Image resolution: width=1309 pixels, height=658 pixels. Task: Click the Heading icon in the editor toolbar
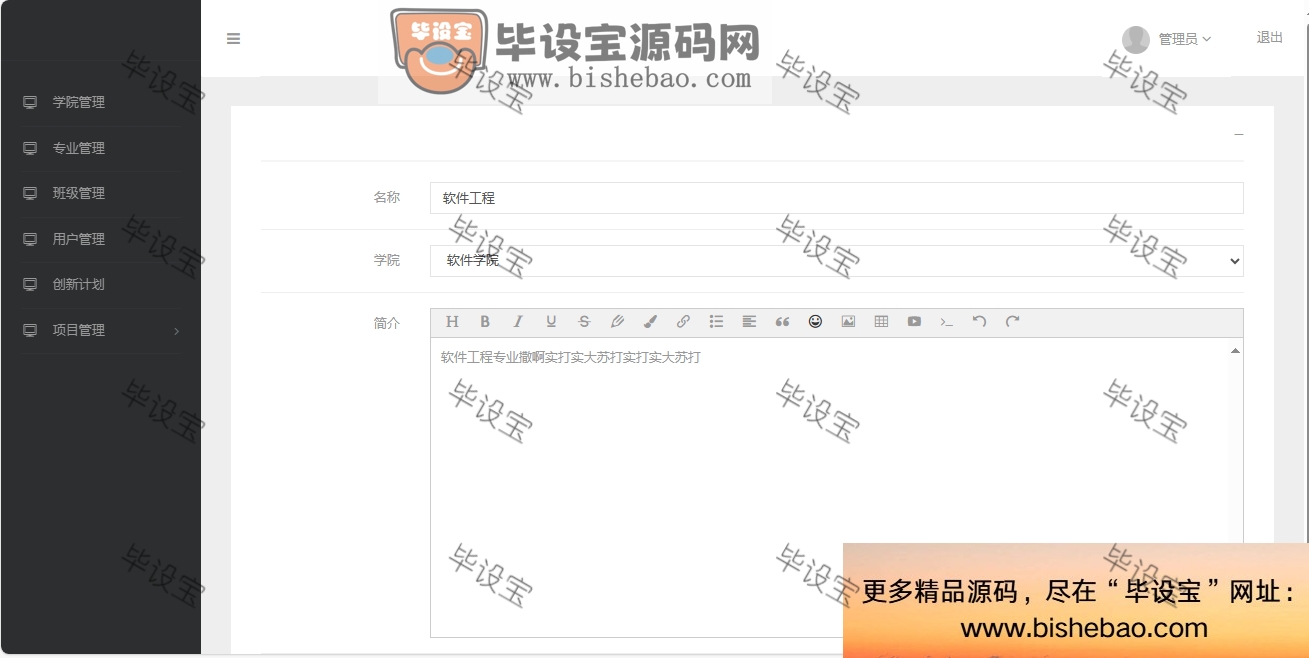tap(452, 321)
